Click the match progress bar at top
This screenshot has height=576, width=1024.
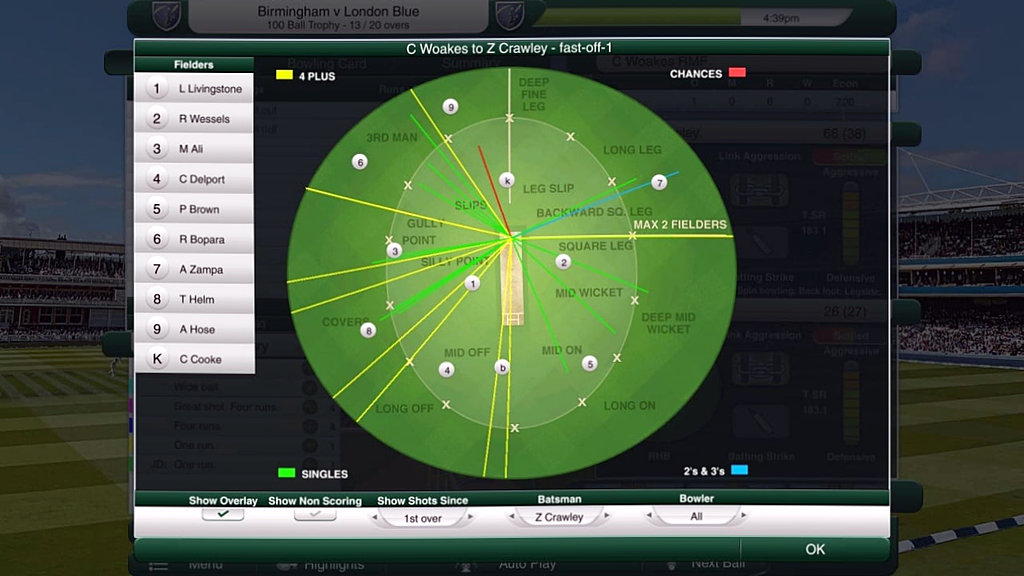coord(692,17)
